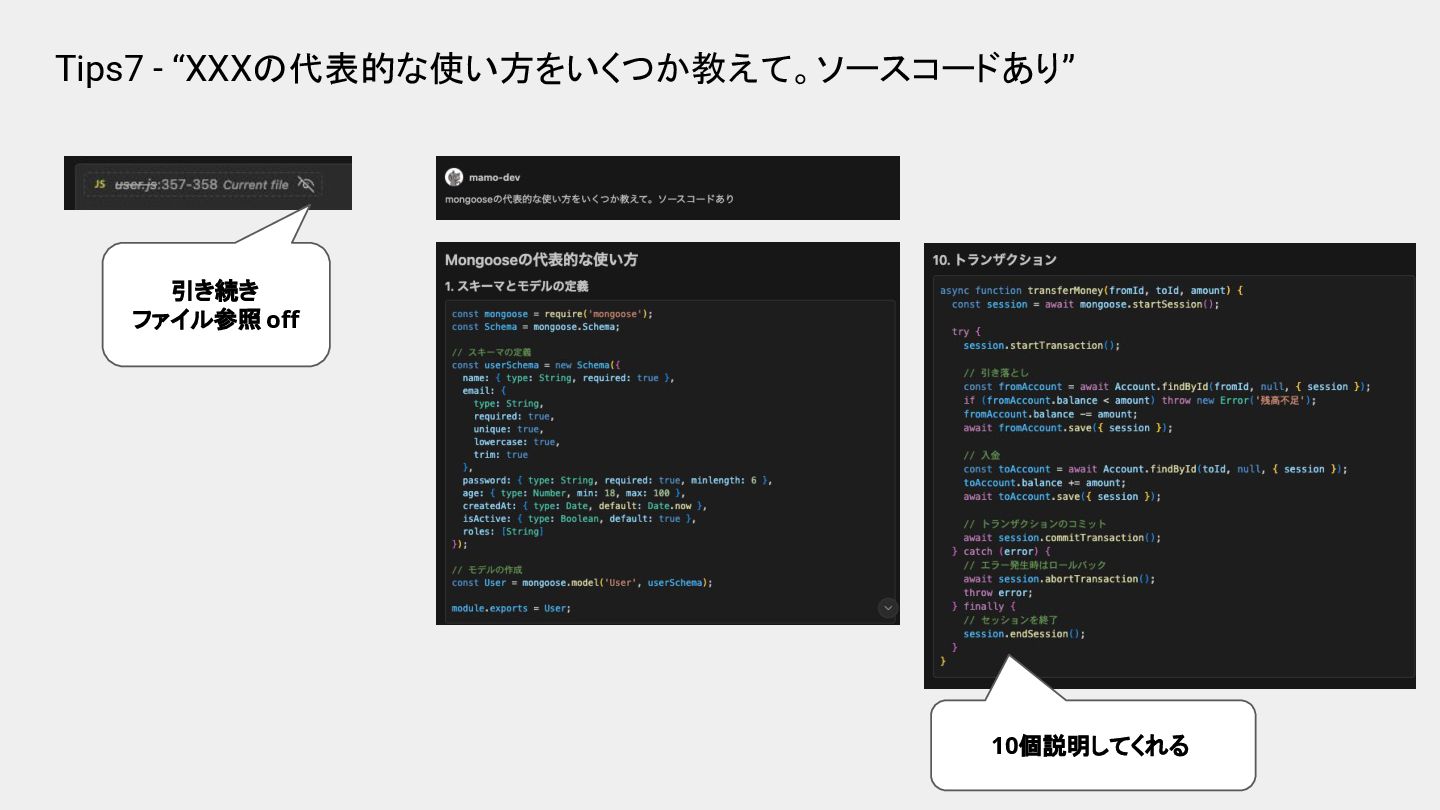Image resolution: width=1440 pixels, height=810 pixels.
Task: Click the callout "引き続き ファイル参照 off"
Action: pyautogui.click(x=216, y=305)
